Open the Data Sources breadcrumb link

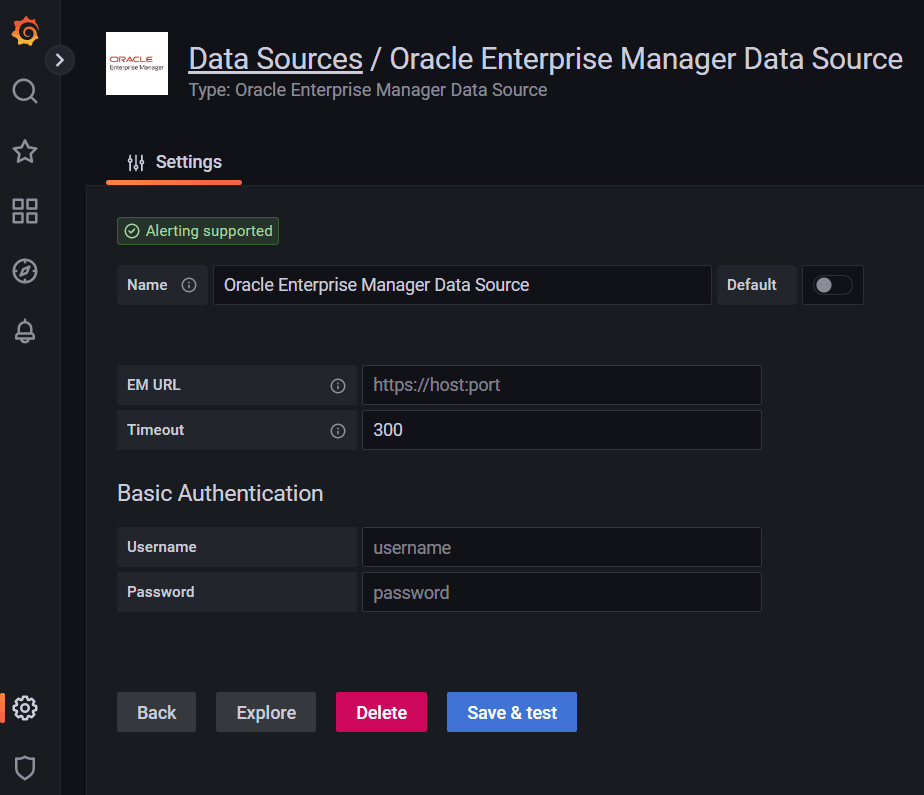click(x=274, y=58)
